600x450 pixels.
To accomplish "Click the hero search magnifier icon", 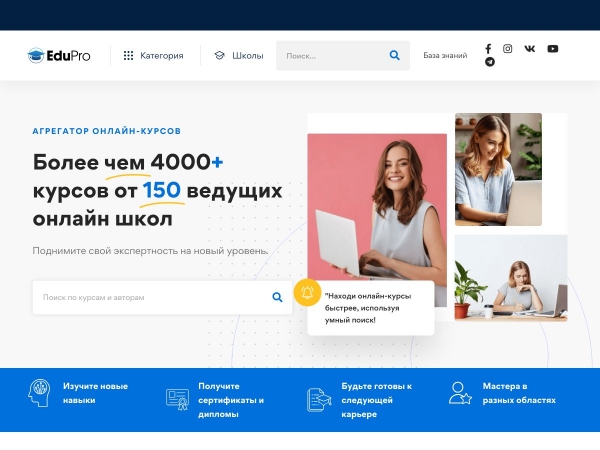I will point(277,297).
